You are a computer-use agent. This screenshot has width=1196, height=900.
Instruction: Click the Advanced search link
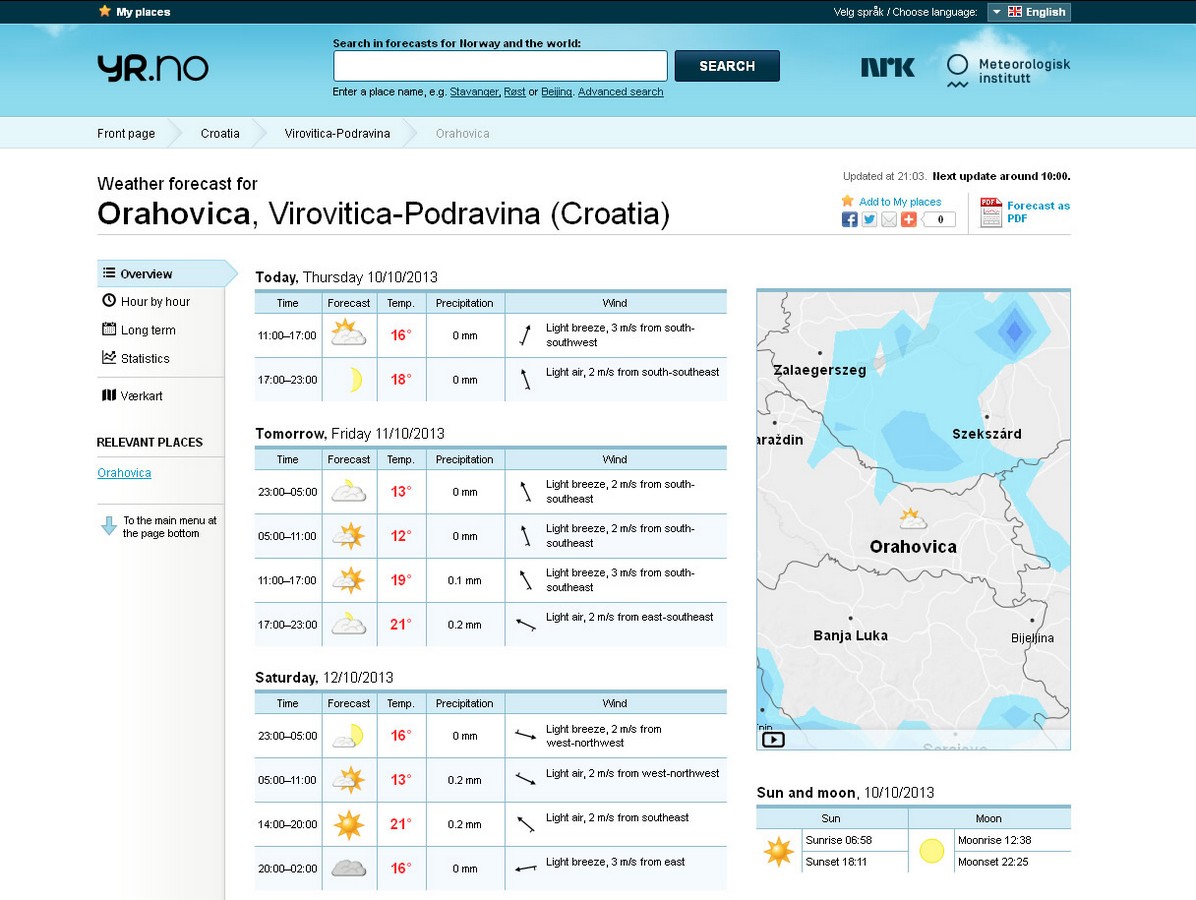(620, 92)
